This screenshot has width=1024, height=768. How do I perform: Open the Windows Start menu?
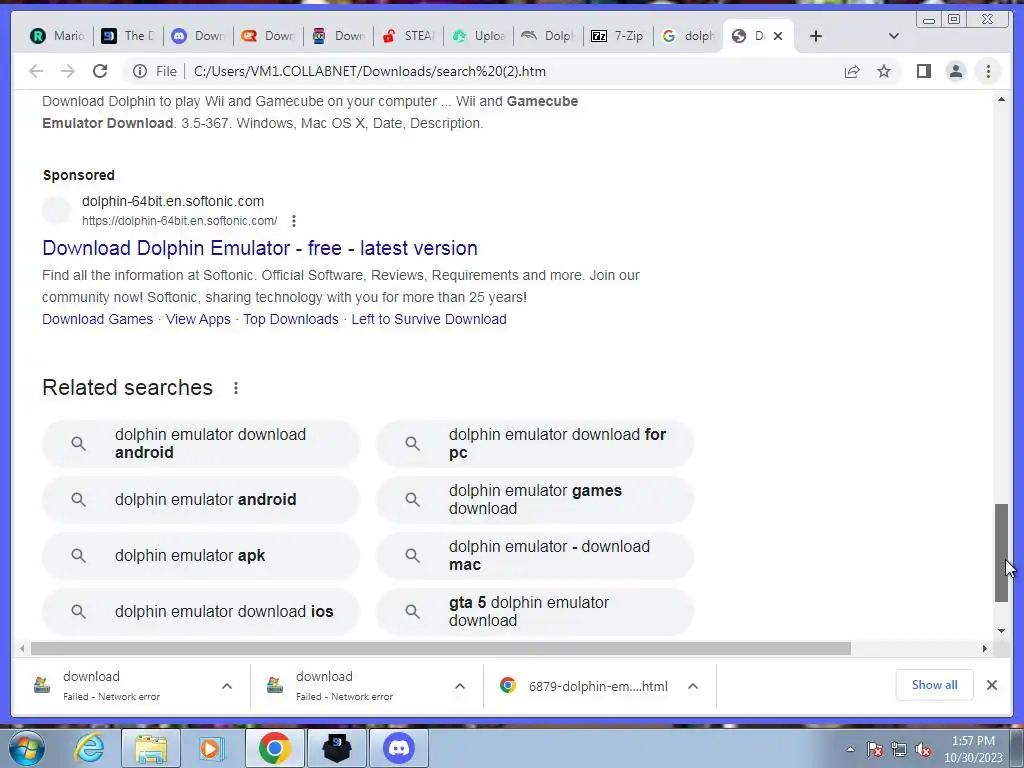(27, 748)
